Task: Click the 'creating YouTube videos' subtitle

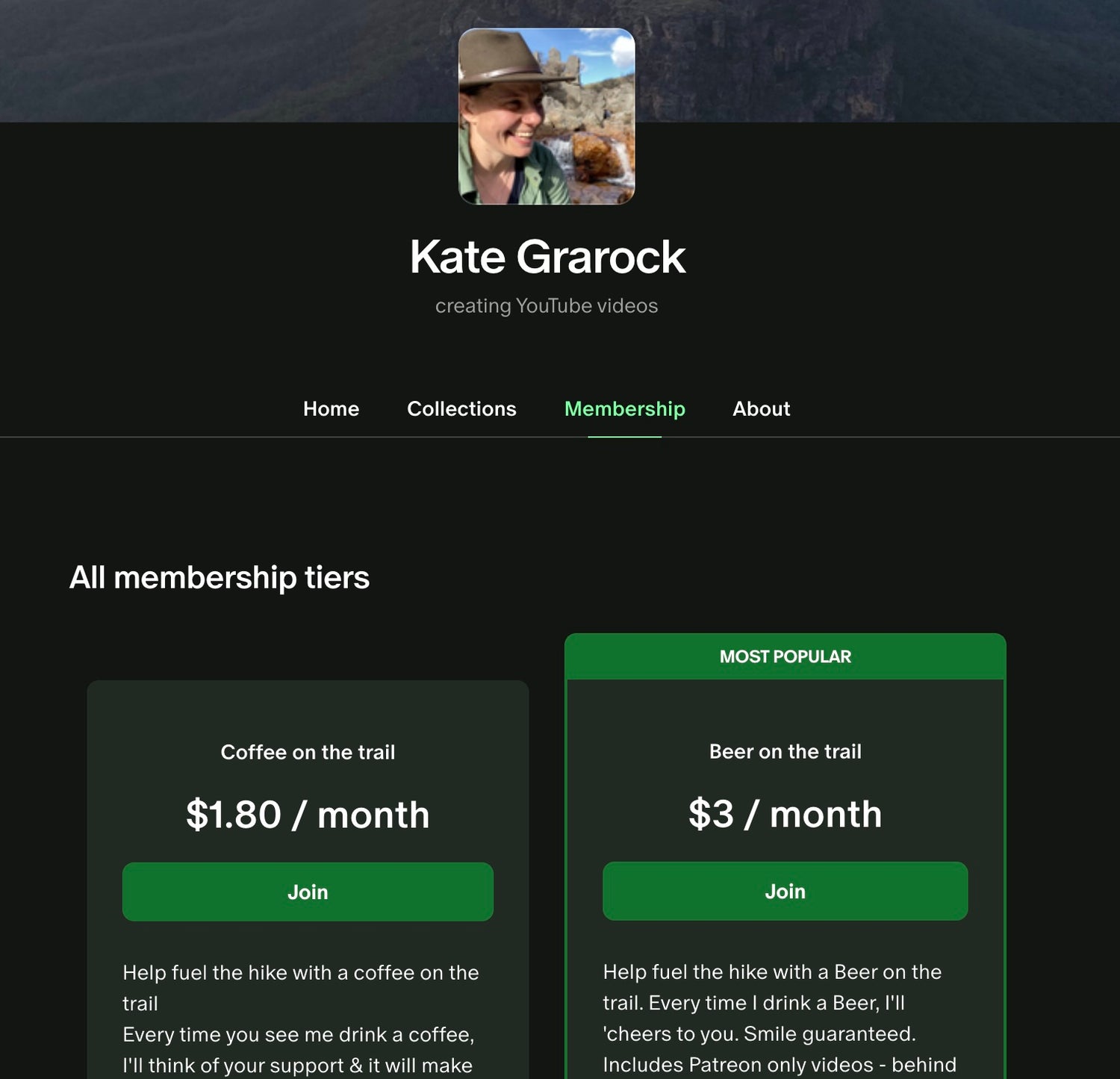Action: click(x=547, y=306)
